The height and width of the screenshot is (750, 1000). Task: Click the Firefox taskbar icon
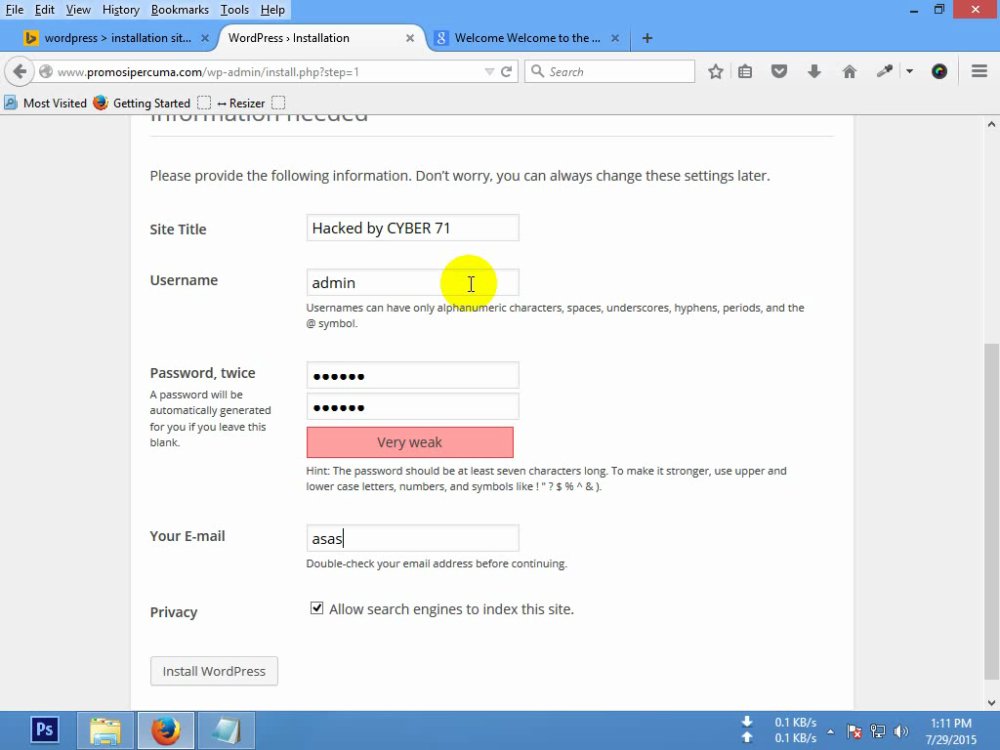(166, 731)
